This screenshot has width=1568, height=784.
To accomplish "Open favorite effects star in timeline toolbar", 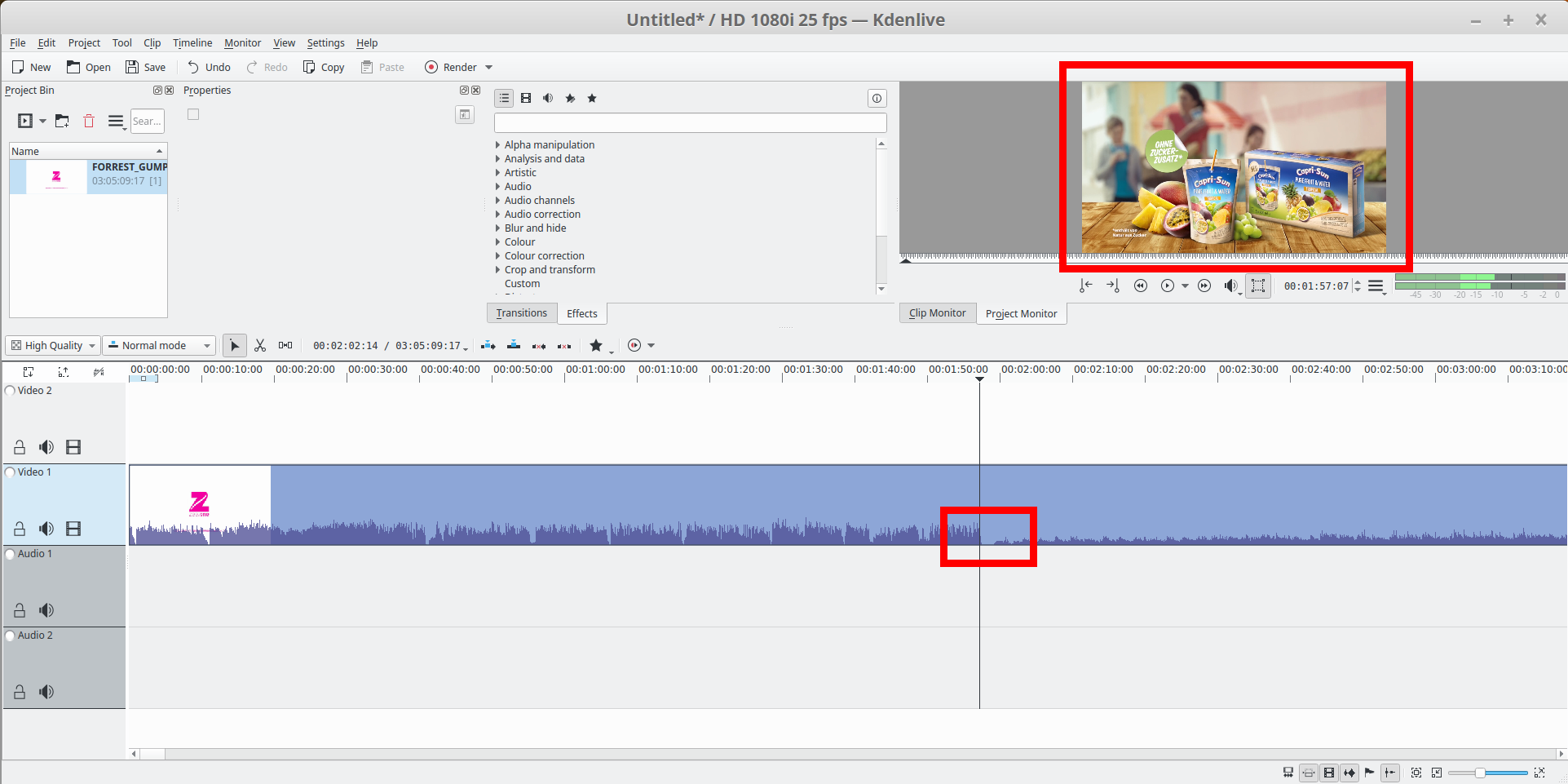I will (596, 346).
